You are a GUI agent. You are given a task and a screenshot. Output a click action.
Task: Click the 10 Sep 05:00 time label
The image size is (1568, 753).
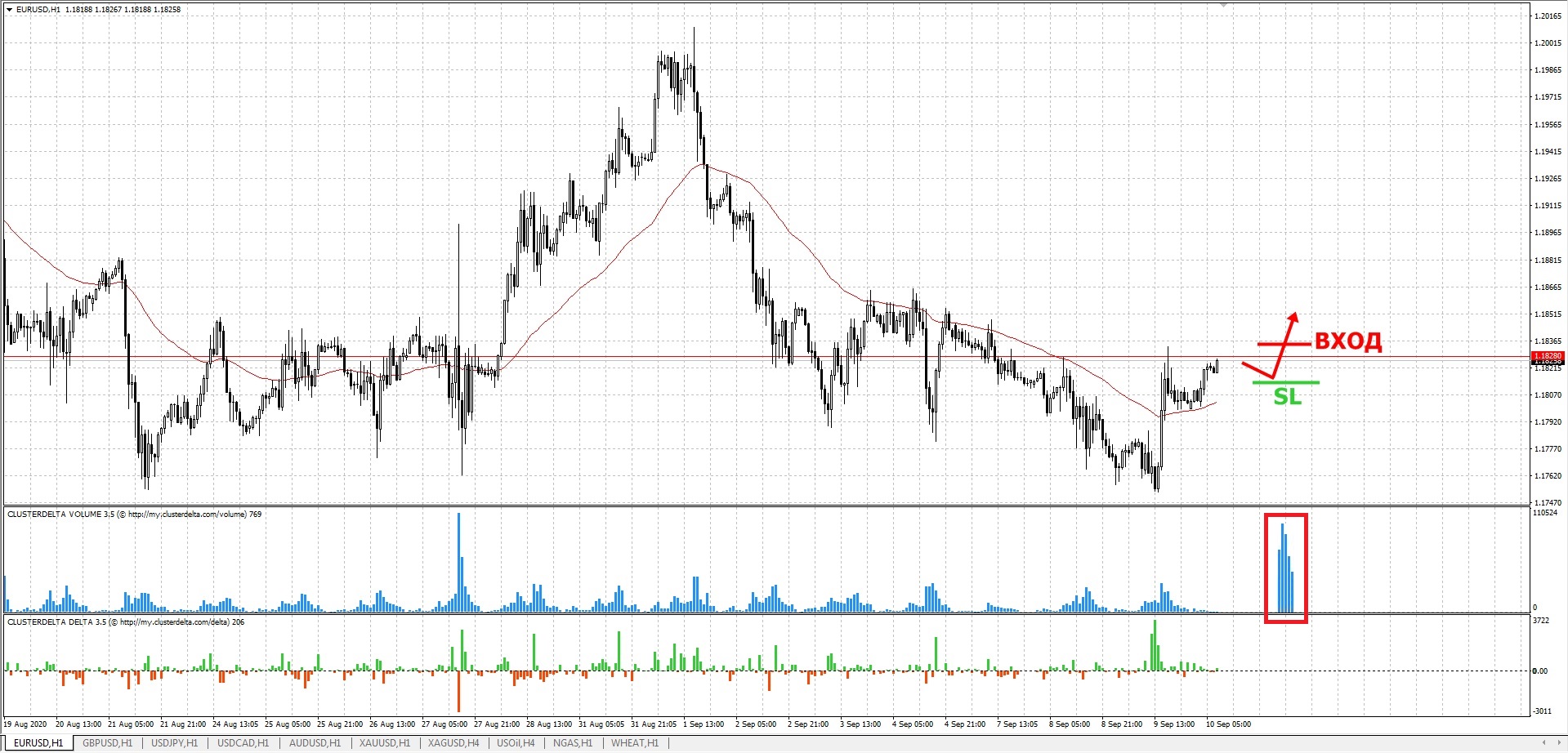(1228, 724)
